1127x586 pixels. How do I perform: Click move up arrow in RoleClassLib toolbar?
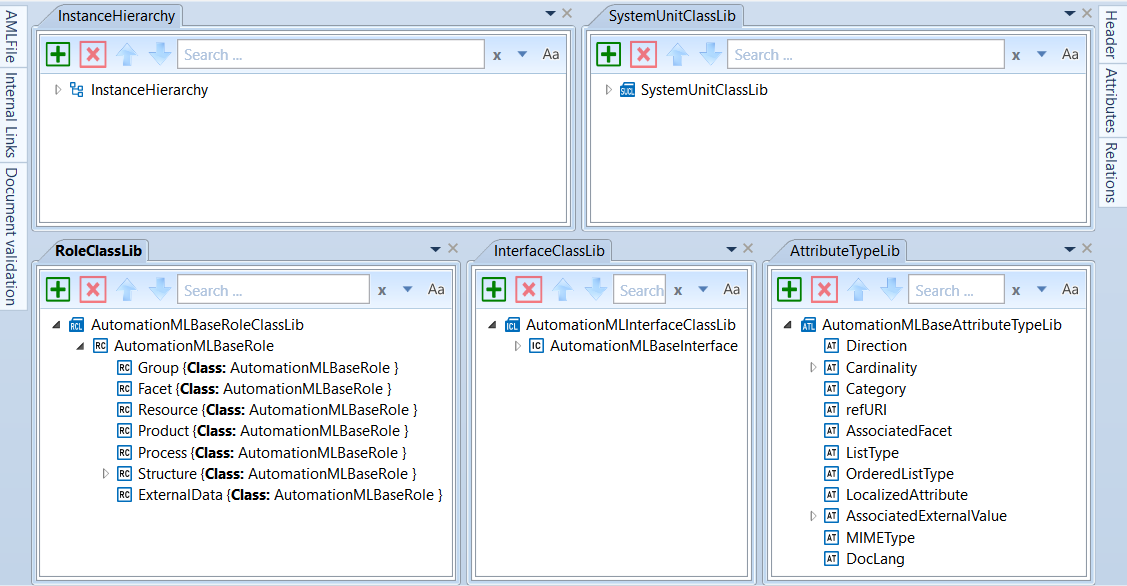[126, 290]
